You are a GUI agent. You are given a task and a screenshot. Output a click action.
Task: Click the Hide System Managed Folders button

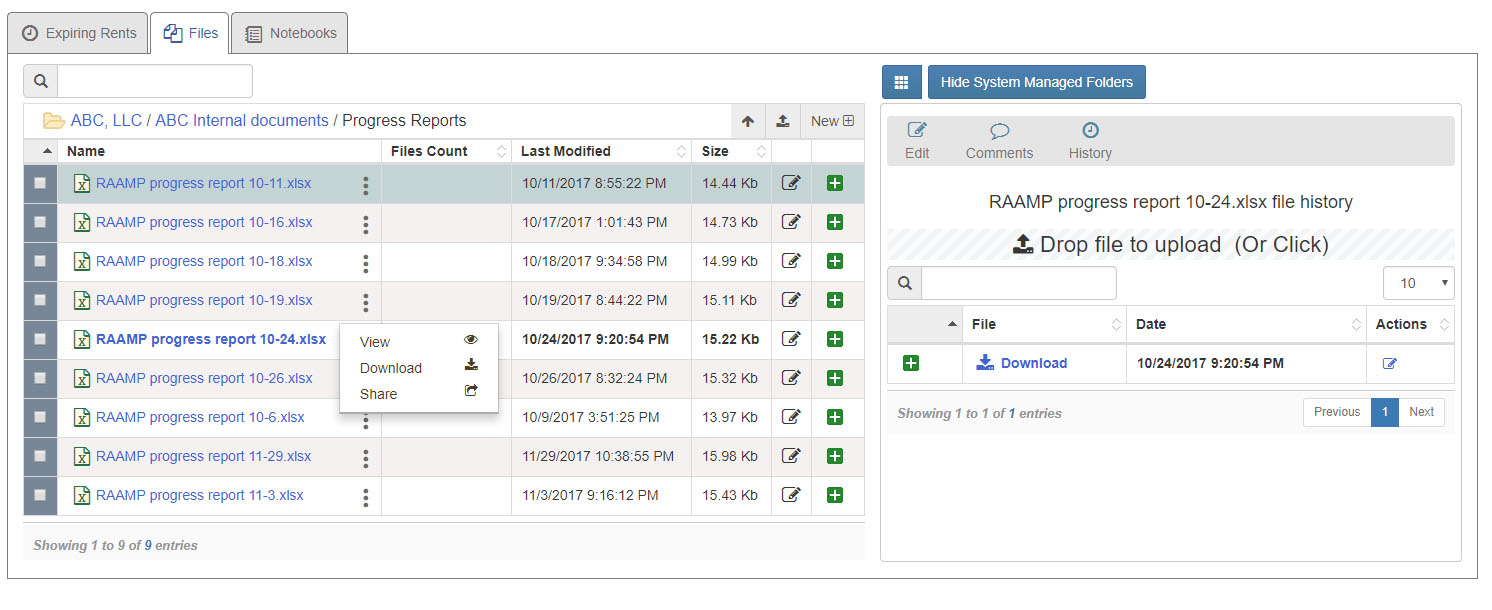click(x=1036, y=81)
